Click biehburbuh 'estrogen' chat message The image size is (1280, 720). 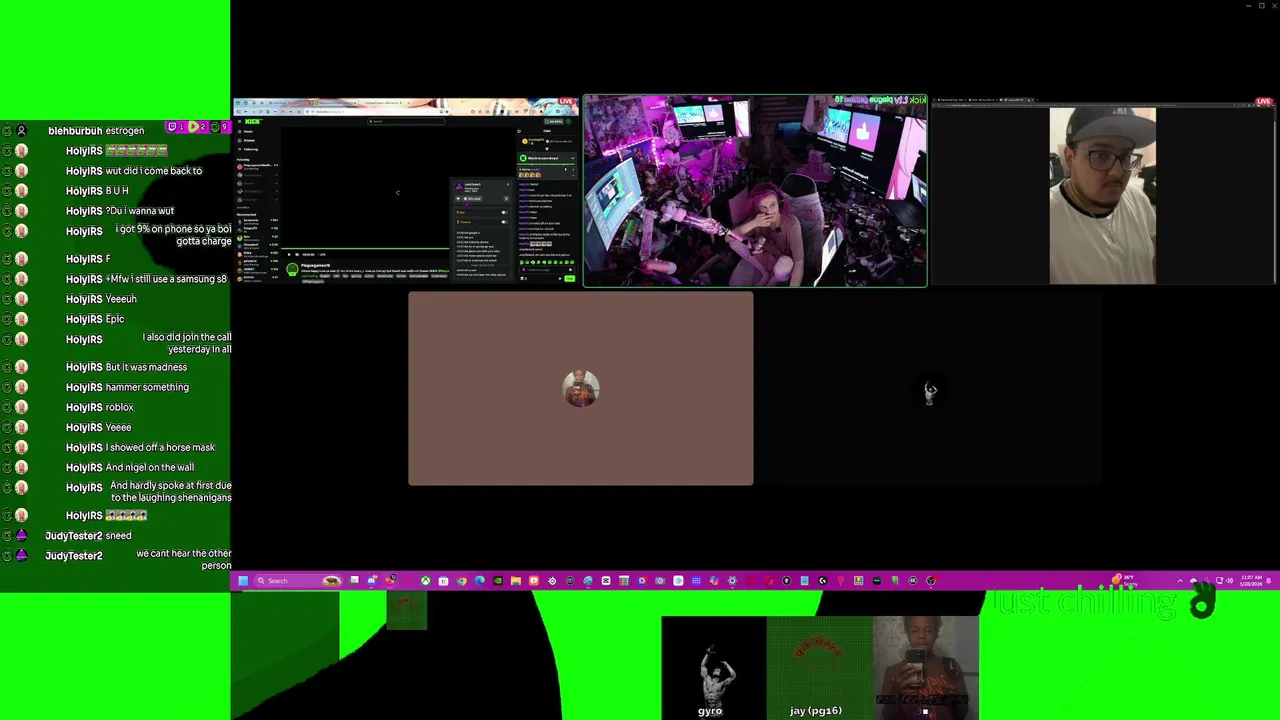click(125, 130)
